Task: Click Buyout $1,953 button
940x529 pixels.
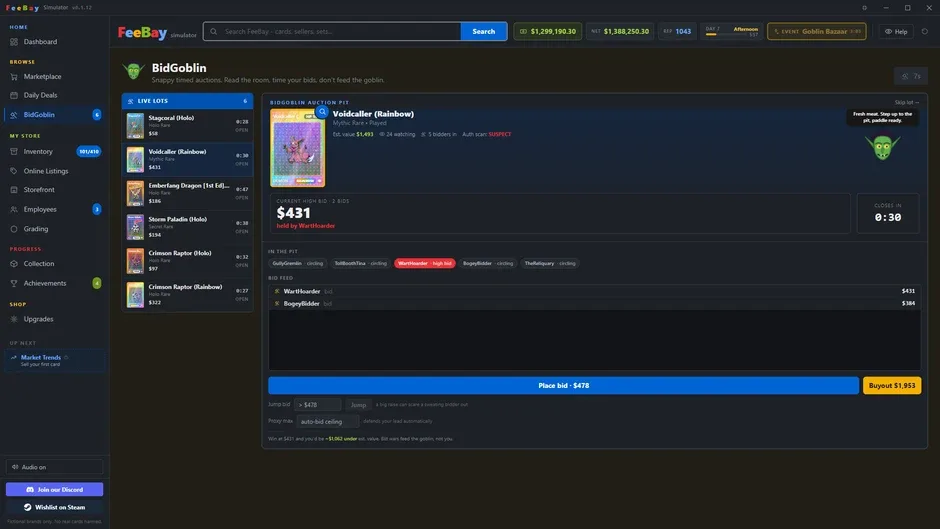Action: click(x=892, y=386)
